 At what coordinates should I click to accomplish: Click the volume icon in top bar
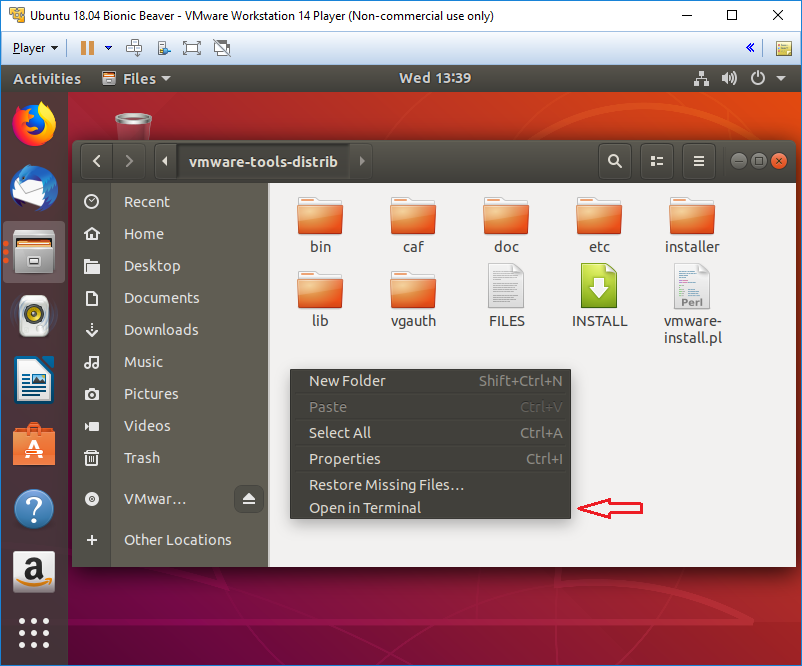(x=729, y=78)
